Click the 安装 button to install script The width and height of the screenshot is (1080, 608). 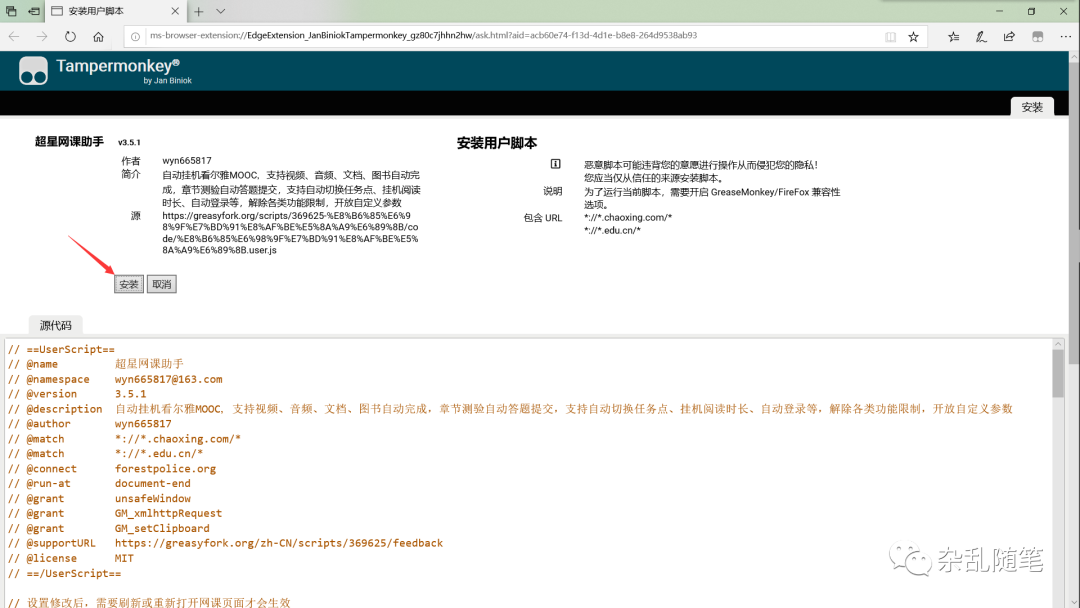[x=128, y=284]
